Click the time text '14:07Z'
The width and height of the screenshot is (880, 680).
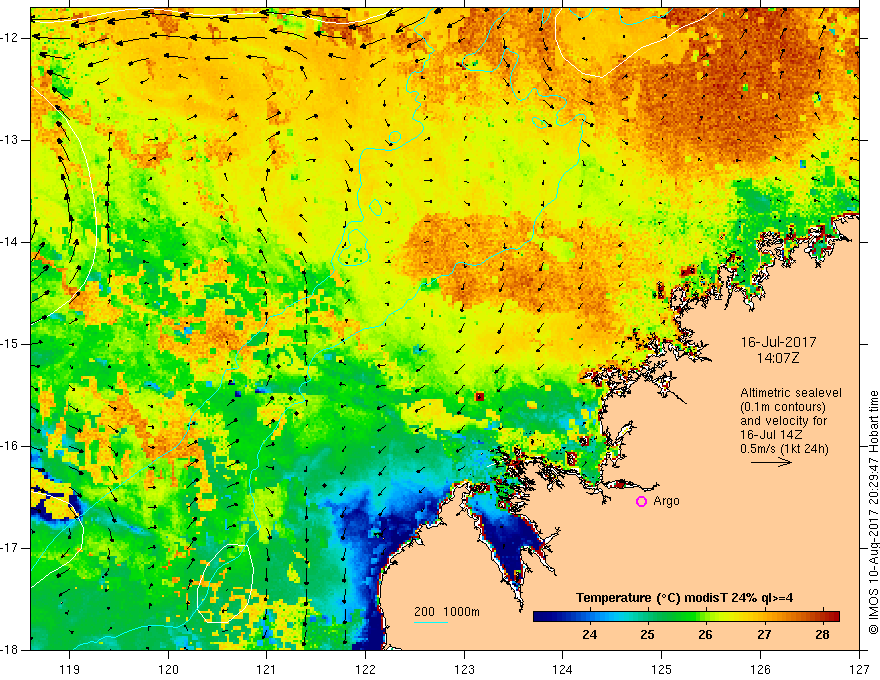click(778, 358)
